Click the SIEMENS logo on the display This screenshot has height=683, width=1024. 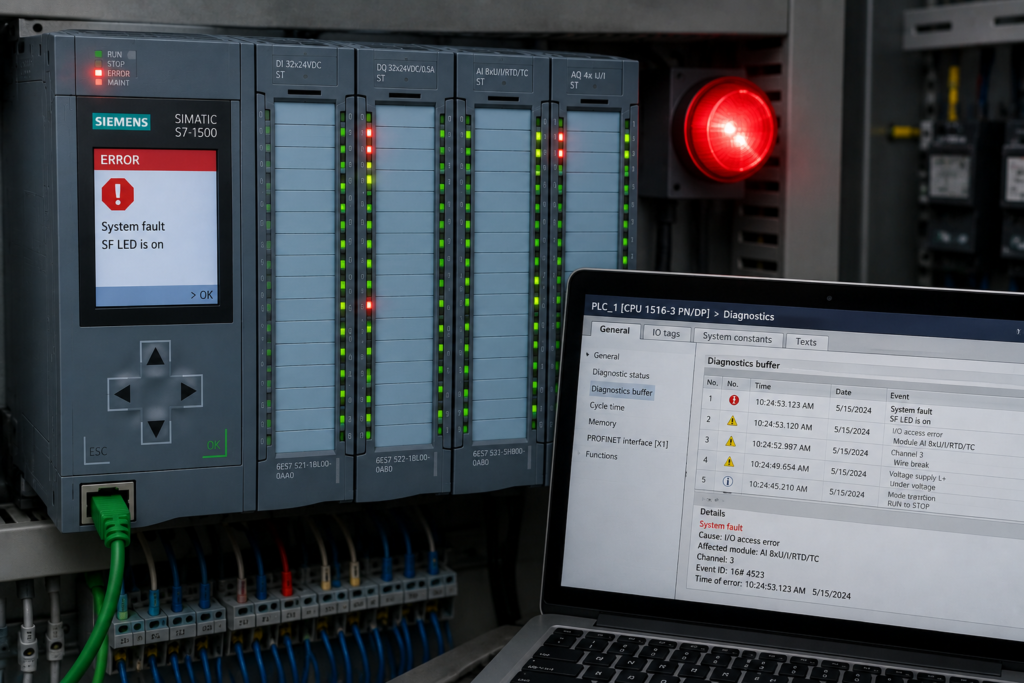(x=121, y=121)
